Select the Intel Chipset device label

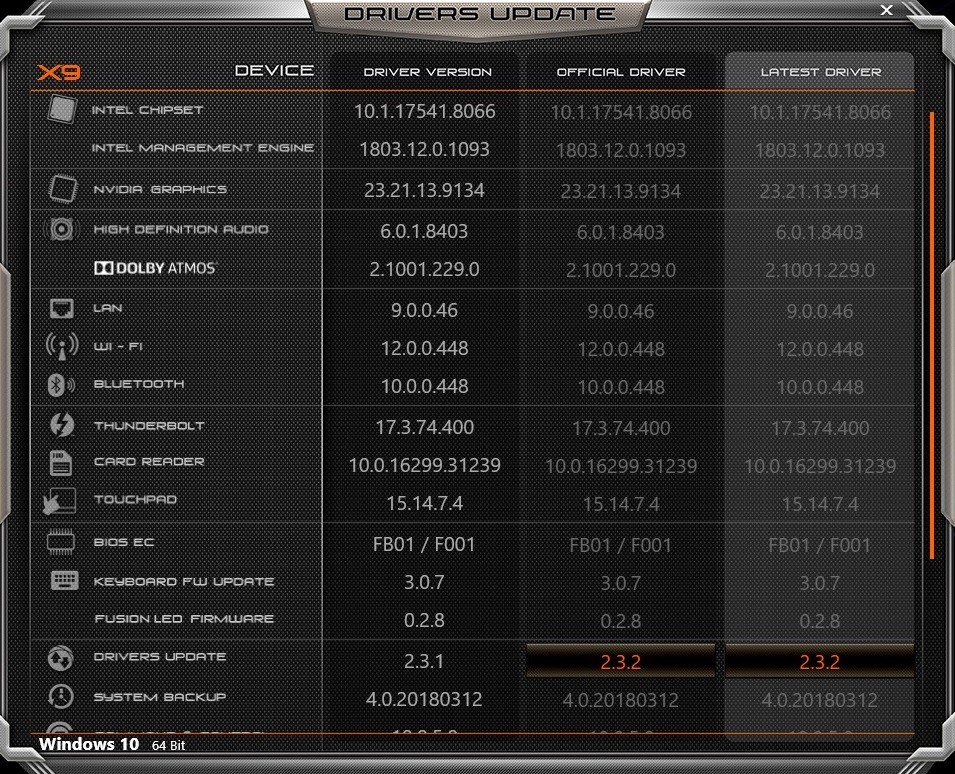[x=147, y=110]
